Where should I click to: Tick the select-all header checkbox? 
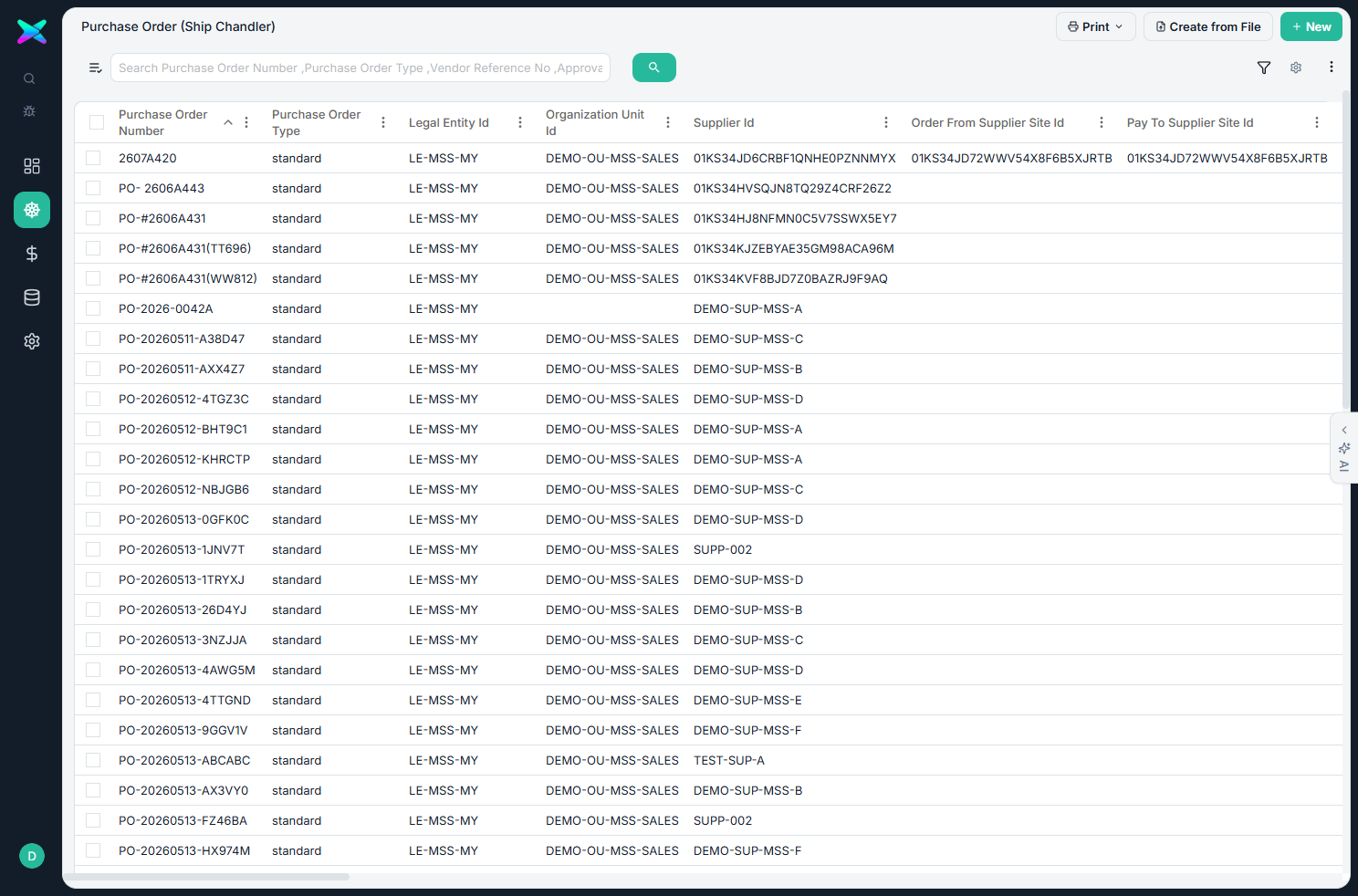97,122
